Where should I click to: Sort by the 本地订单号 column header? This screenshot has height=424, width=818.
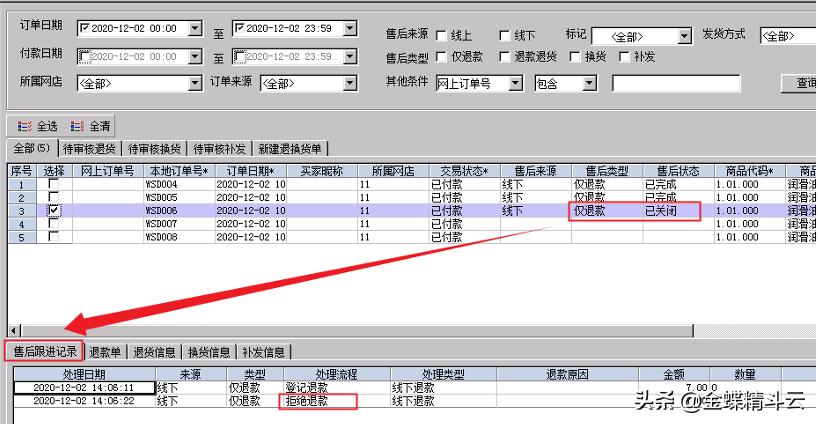179,171
